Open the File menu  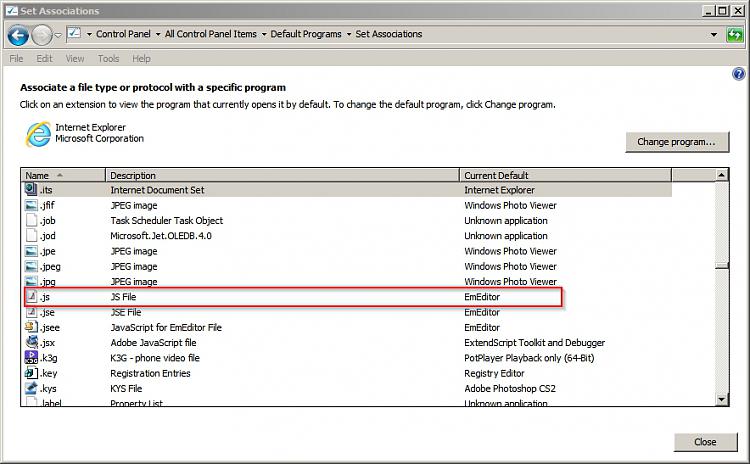(x=16, y=58)
